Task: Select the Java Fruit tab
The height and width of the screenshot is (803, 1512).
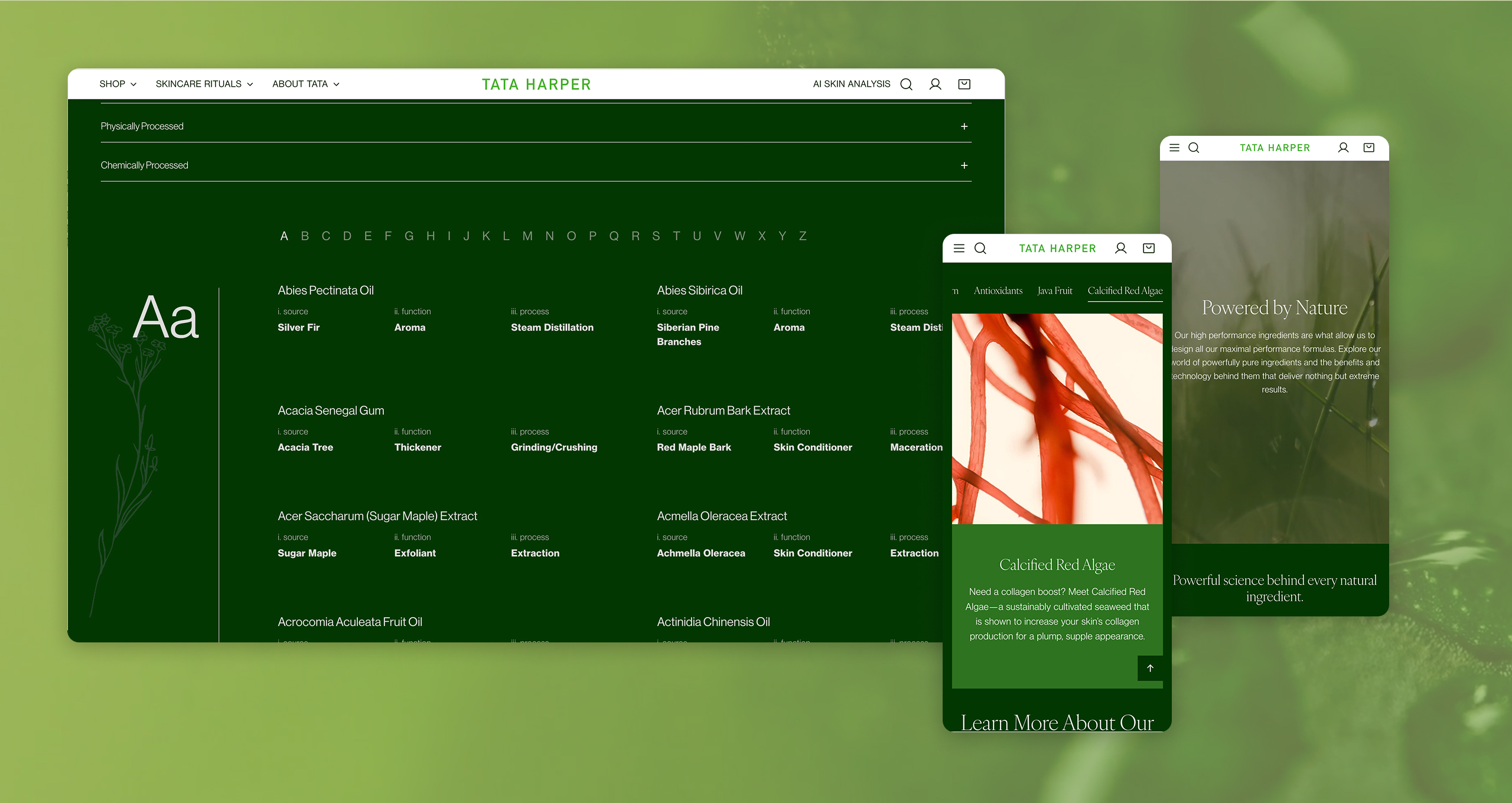Action: (x=1054, y=290)
